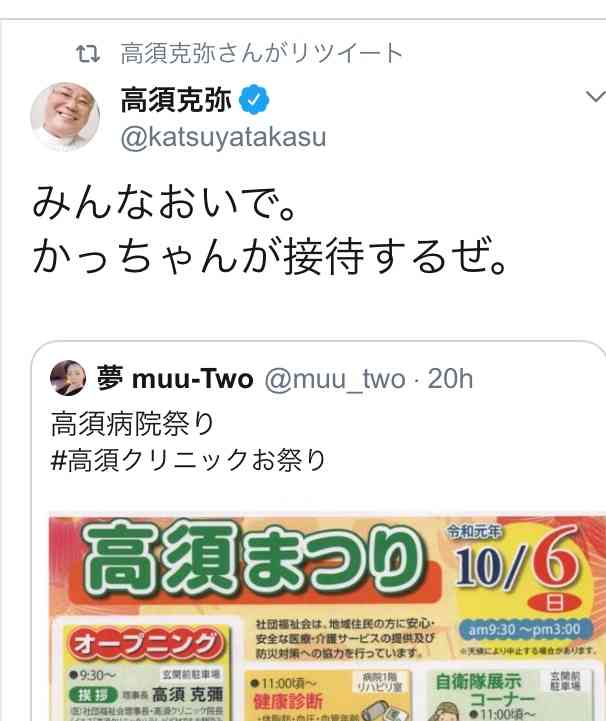Open 高須克弥's profile avatar

[x=65, y=116]
